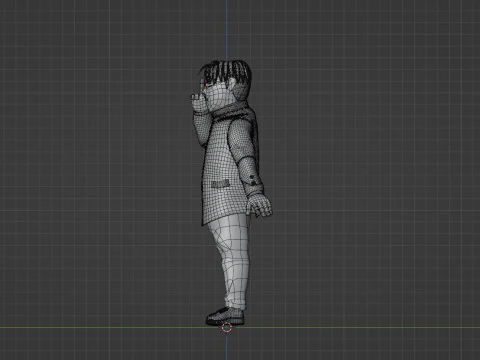480x360 pixels.
Task: Click the coat sleeve cuff buttons
Action: 253,180
